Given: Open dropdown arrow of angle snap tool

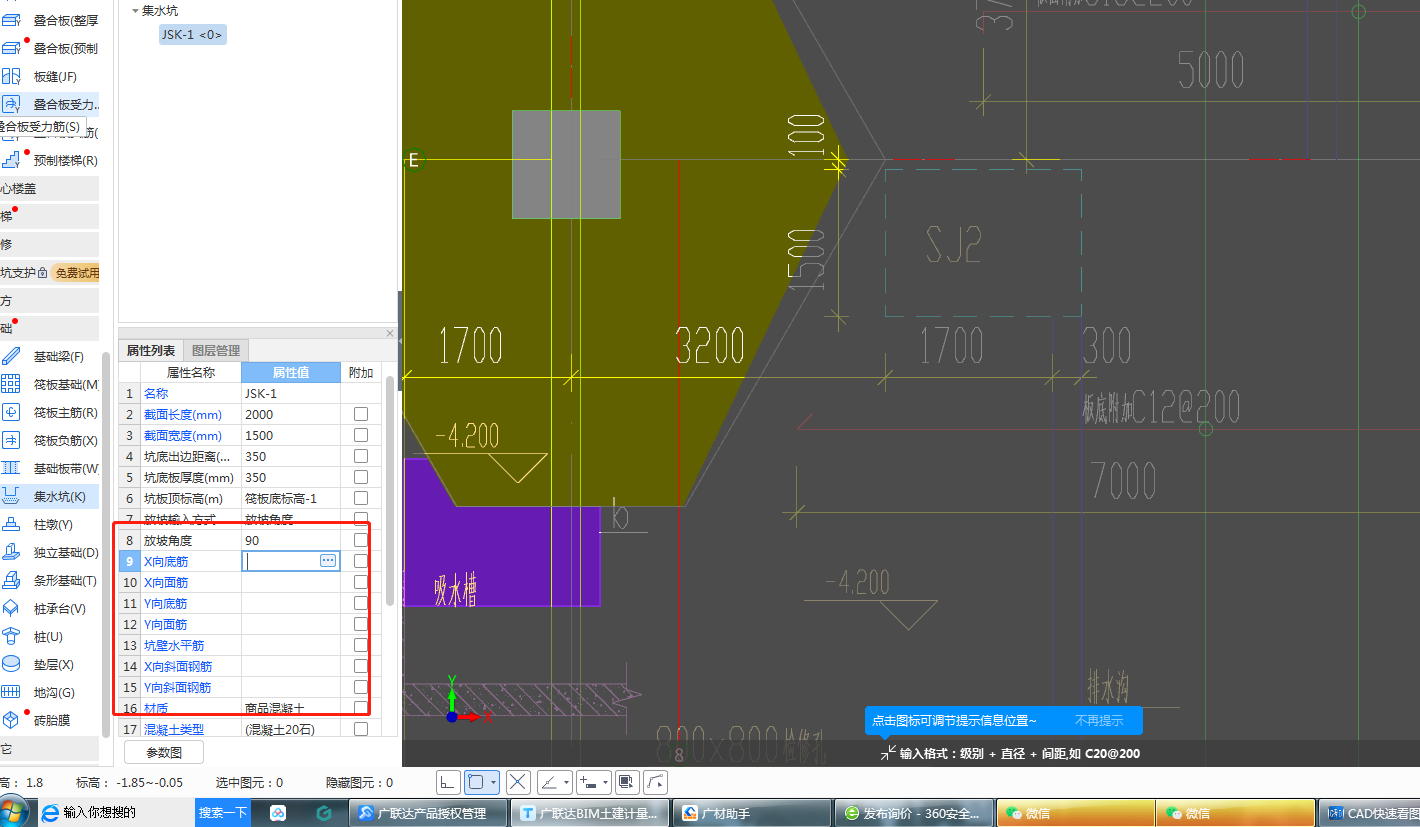Looking at the screenshot, I should (x=567, y=782).
